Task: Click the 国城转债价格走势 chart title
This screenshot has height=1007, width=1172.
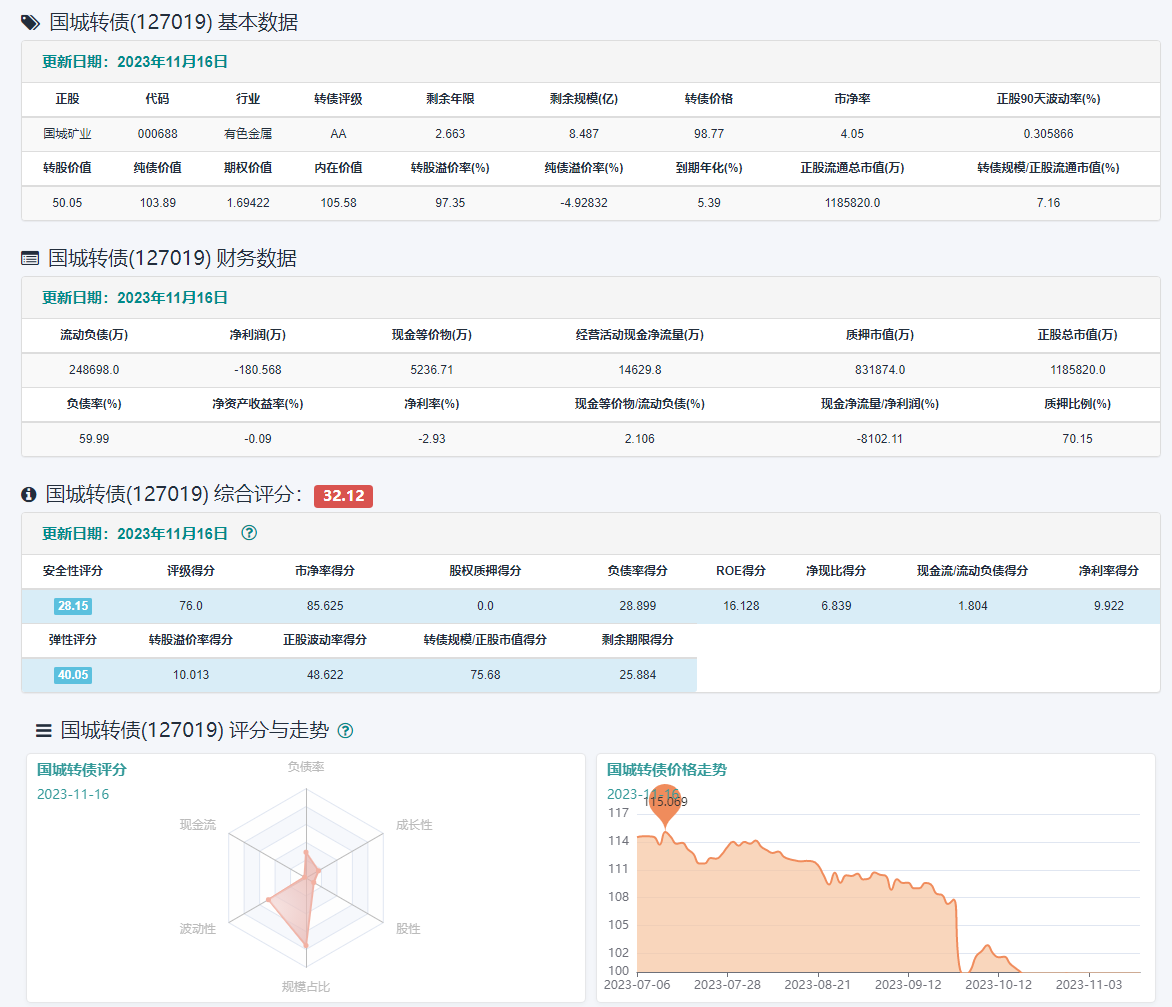Action: coord(667,769)
